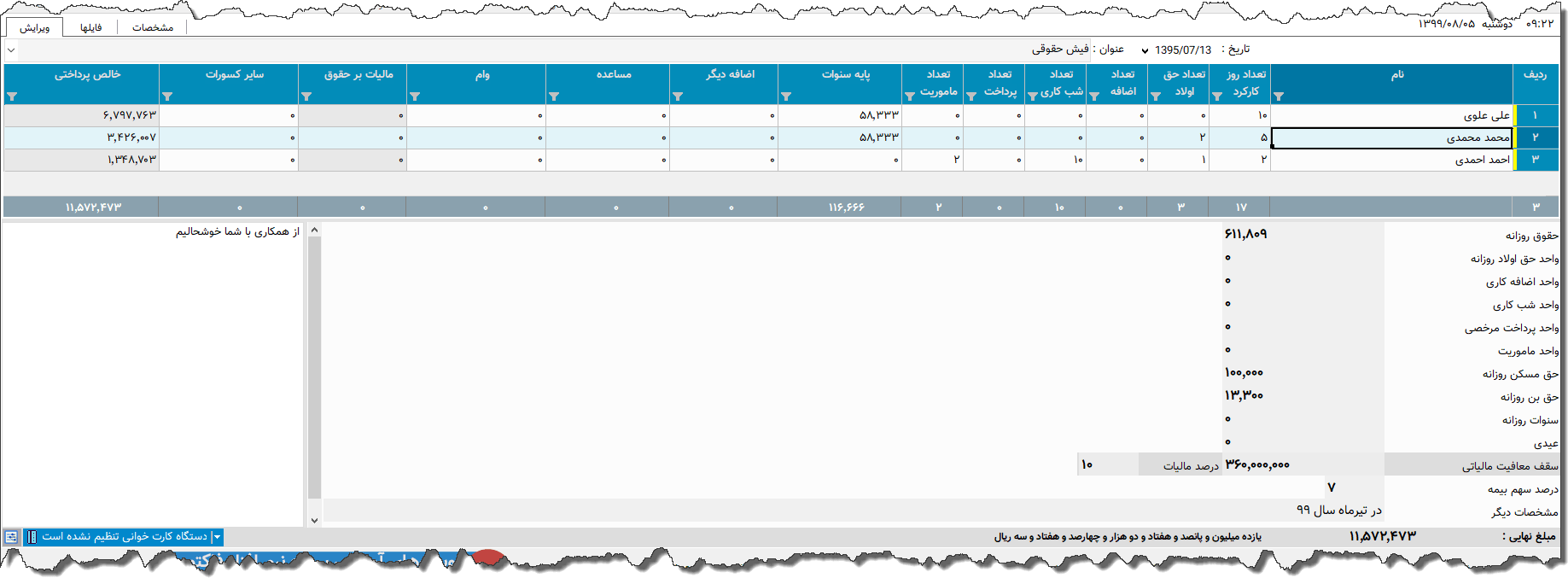Open the فایلها tab

tap(90, 27)
